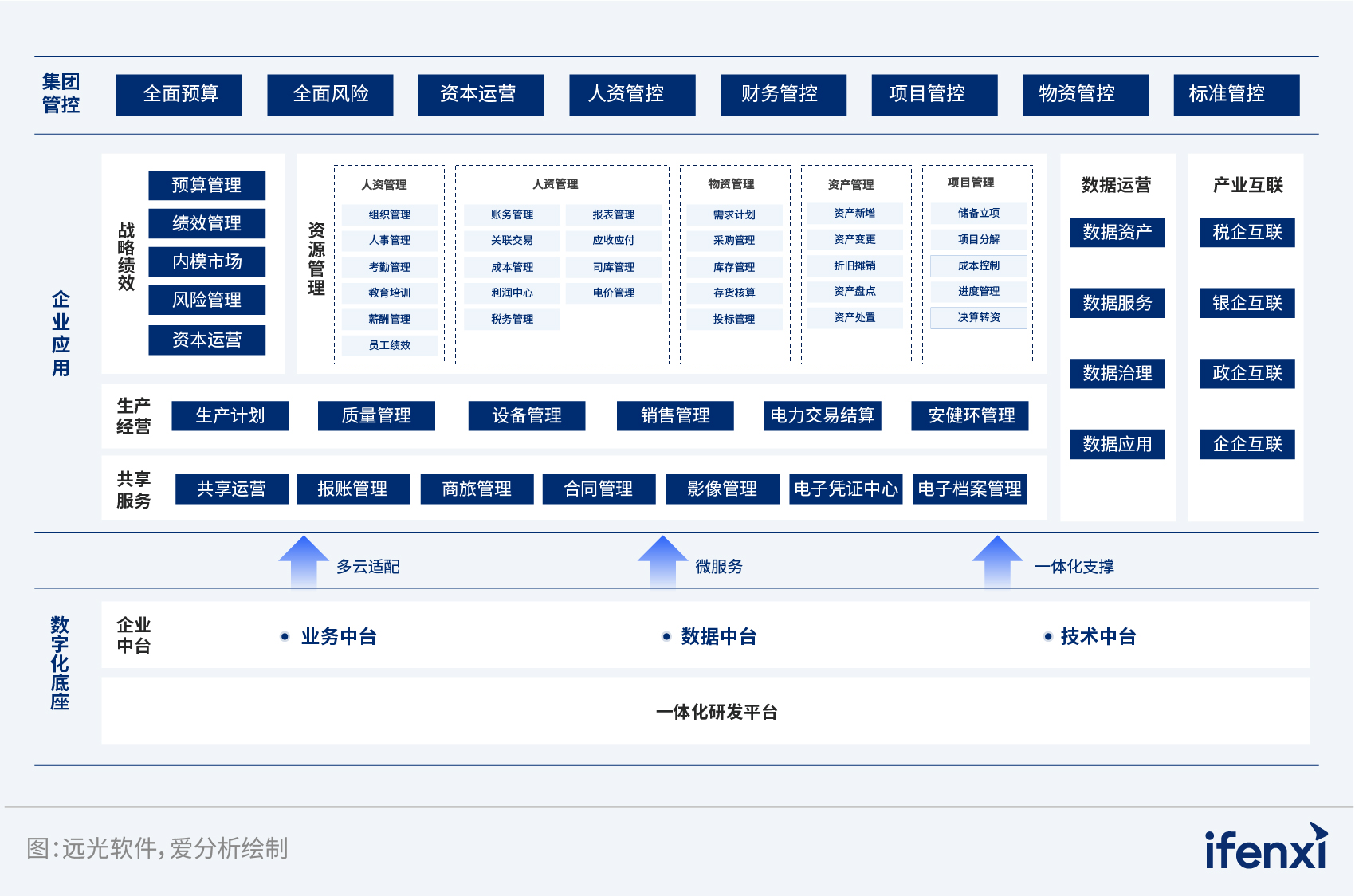Select 成本控制 under 项目管理
Screen dimensions: 1355x896
click(x=979, y=265)
